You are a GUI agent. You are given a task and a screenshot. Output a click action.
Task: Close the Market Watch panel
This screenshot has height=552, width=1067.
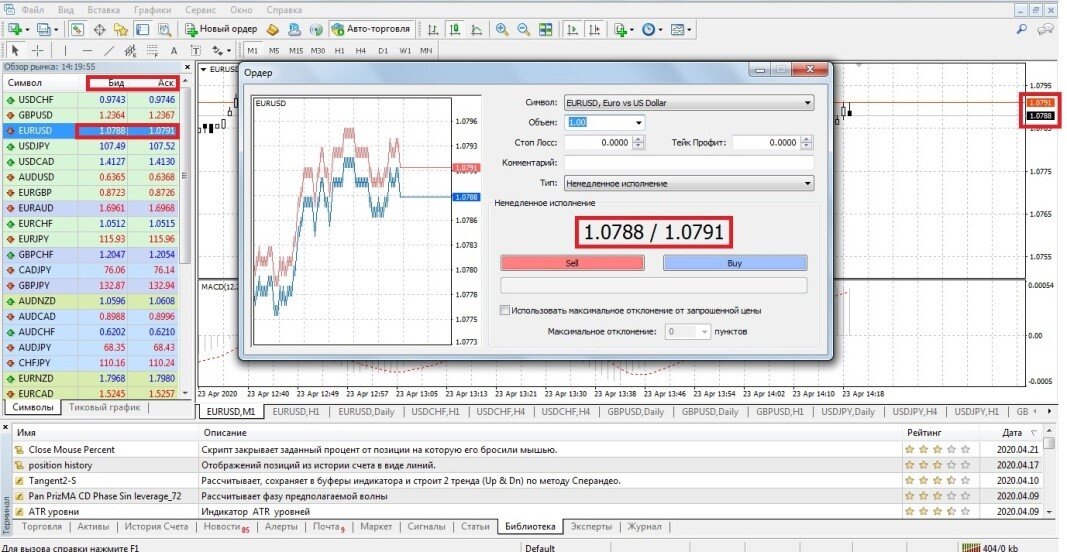click(188, 67)
